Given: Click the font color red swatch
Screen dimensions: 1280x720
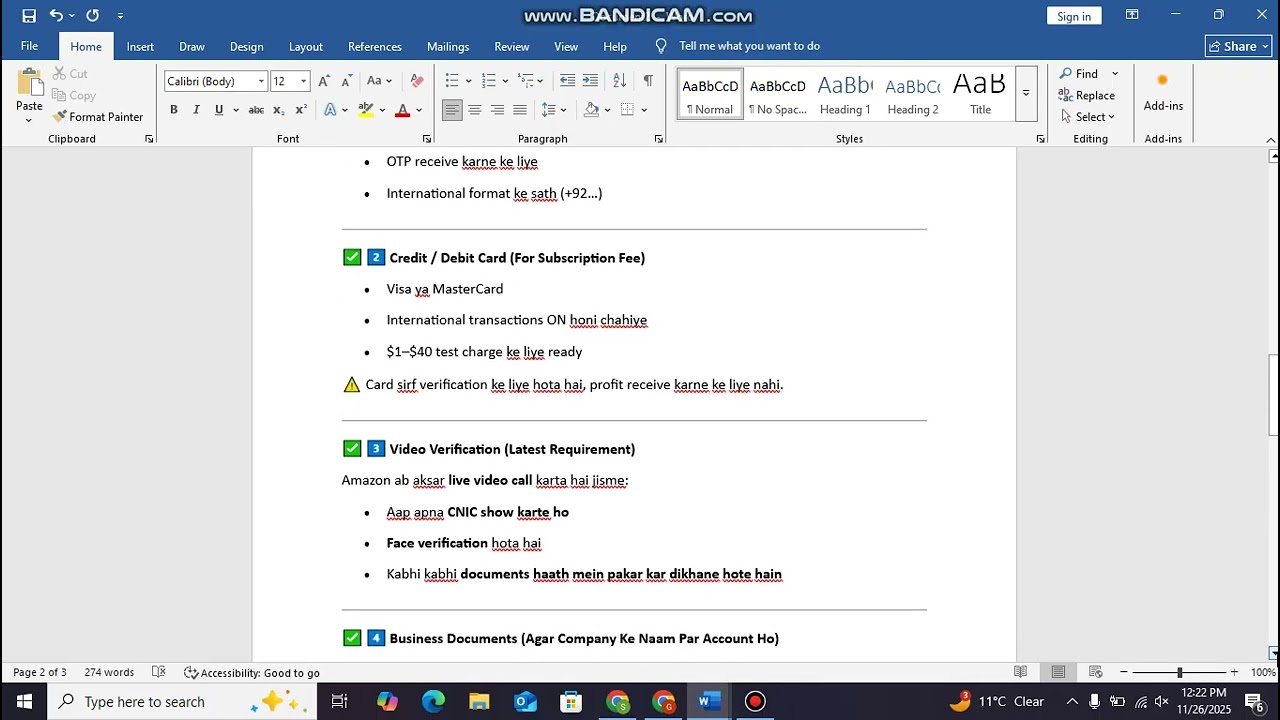Looking at the screenshot, I should [x=402, y=110].
